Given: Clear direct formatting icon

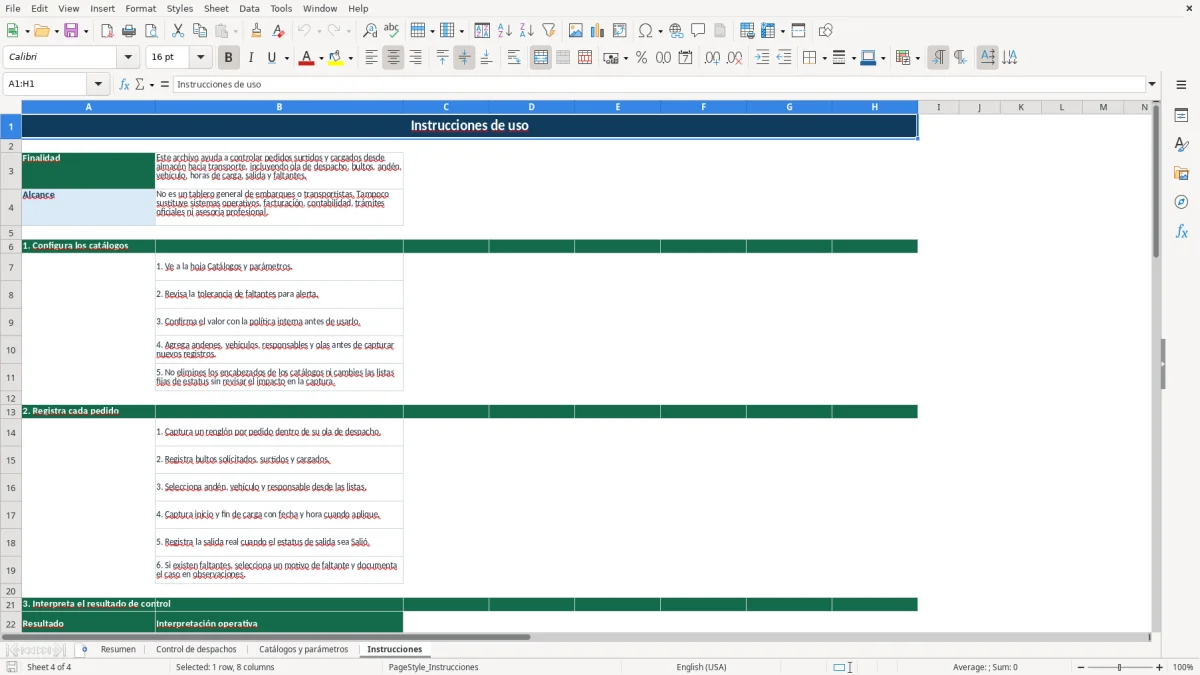Looking at the screenshot, I should [278, 30].
